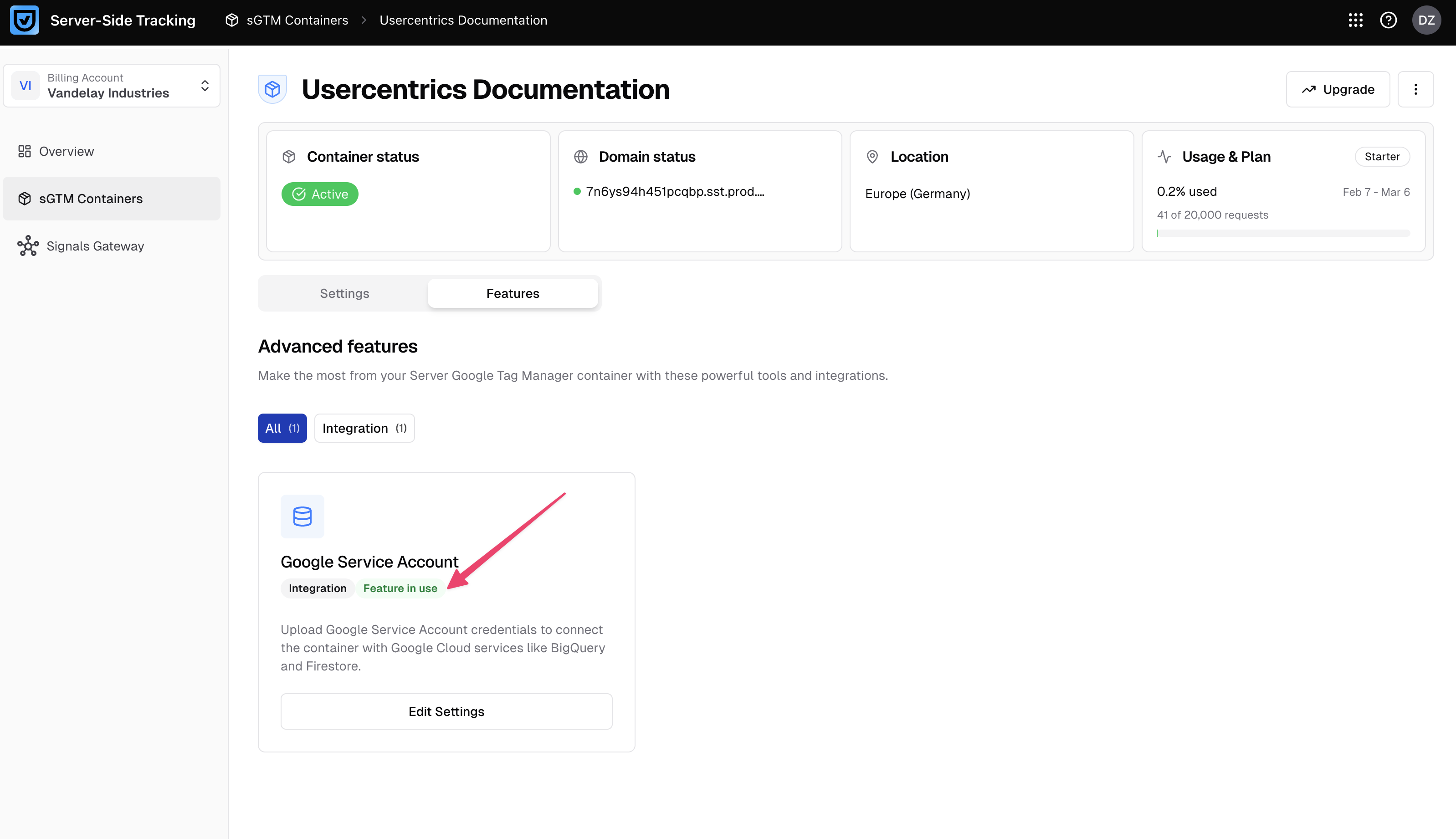1456x839 pixels.
Task: Click Edit Settings on Google Service Account
Action: point(446,711)
